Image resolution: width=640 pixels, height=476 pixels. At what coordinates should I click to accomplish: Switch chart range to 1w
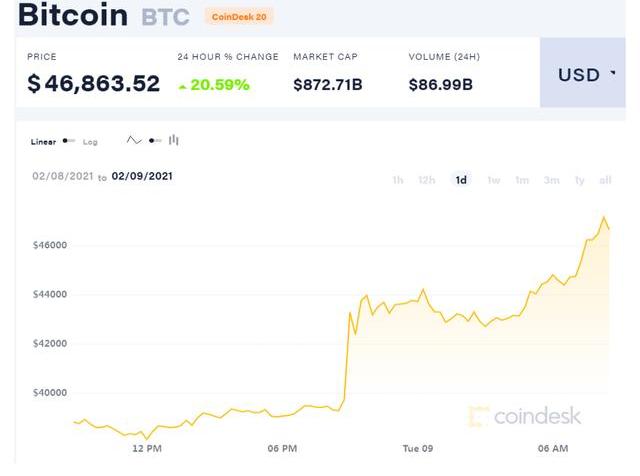pyautogui.click(x=493, y=180)
